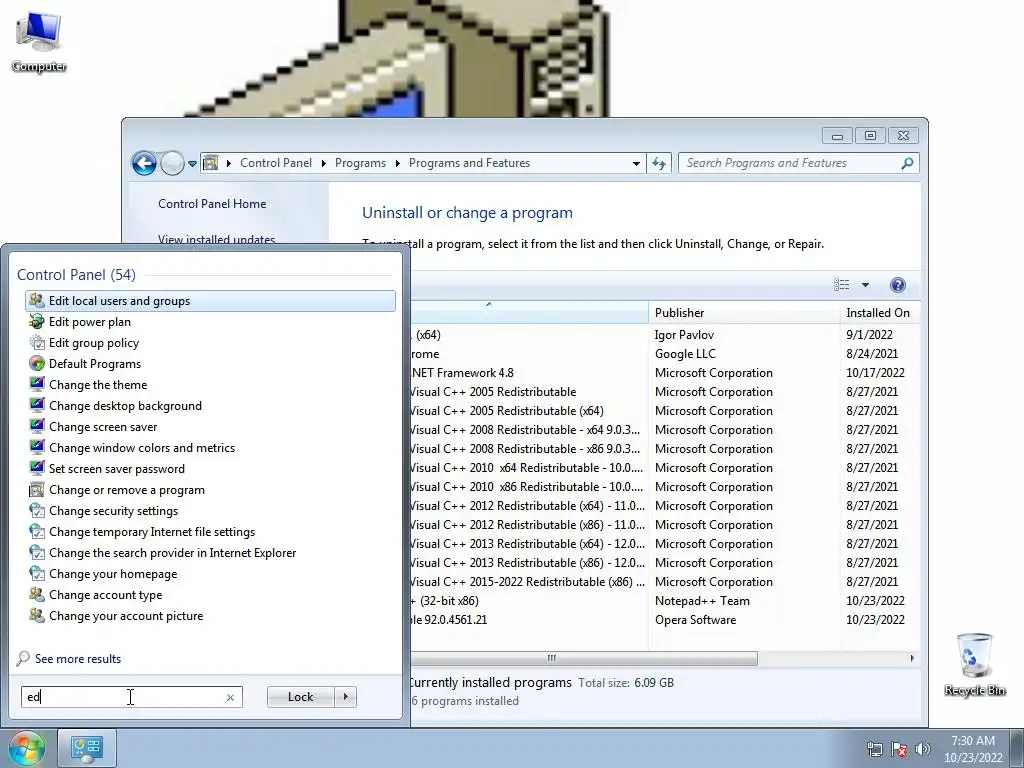Open Change desktop background result
Screen dimensions: 1024x768
click(x=210, y=406)
